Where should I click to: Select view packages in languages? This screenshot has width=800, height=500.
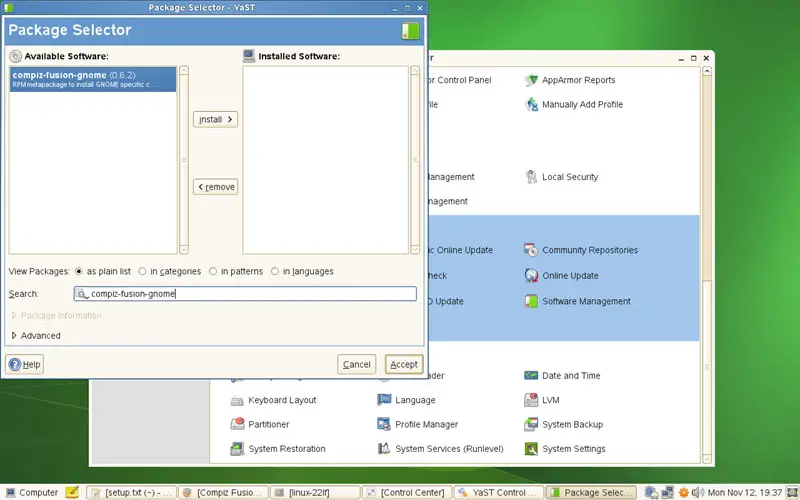pos(274,271)
